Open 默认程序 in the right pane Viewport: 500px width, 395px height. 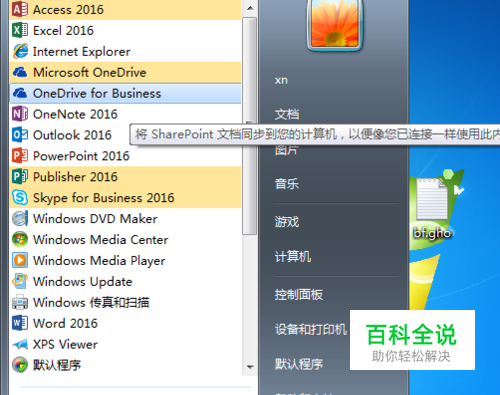pos(299,364)
